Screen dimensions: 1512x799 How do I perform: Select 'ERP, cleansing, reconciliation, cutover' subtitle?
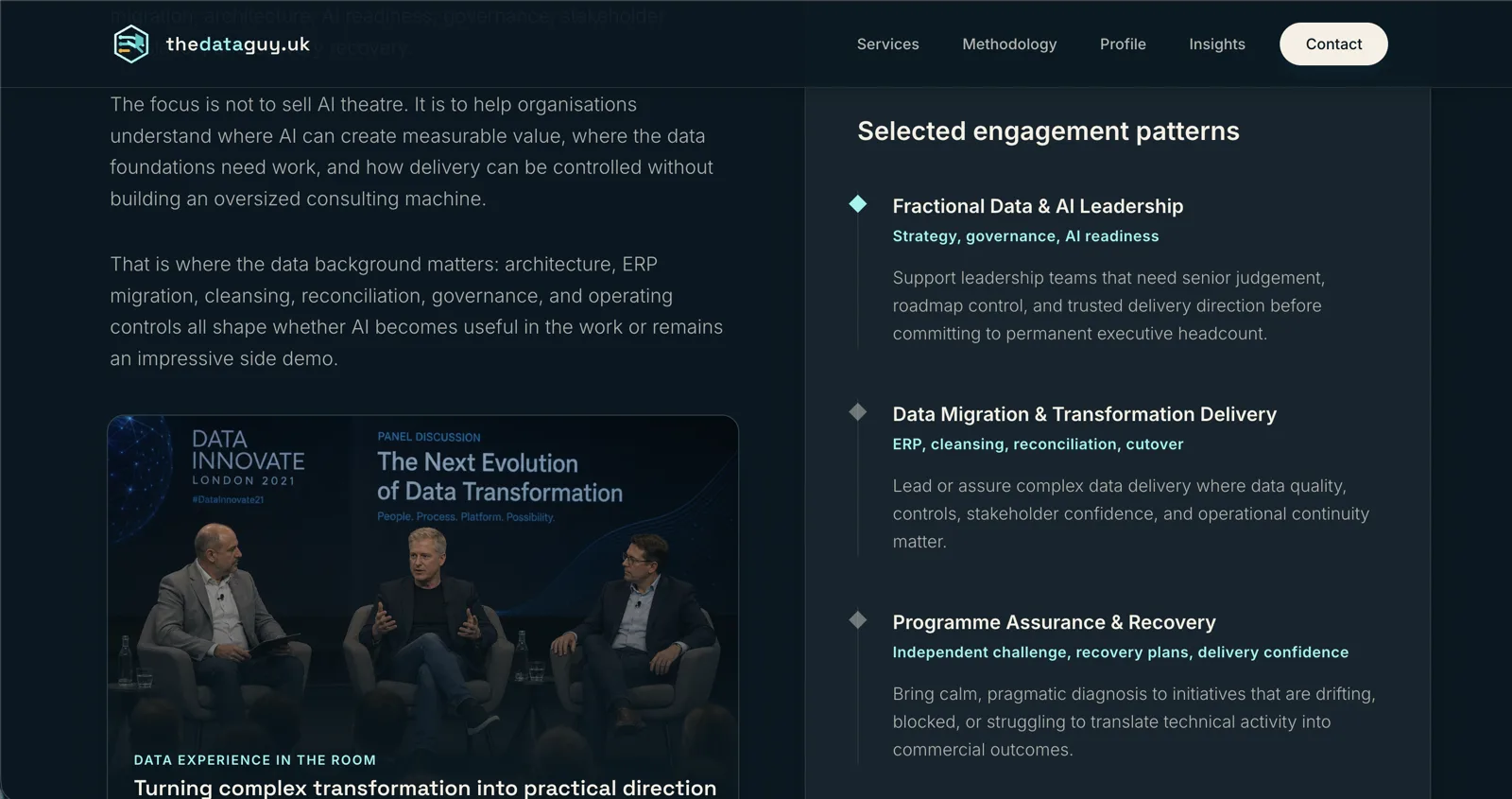1038,444
